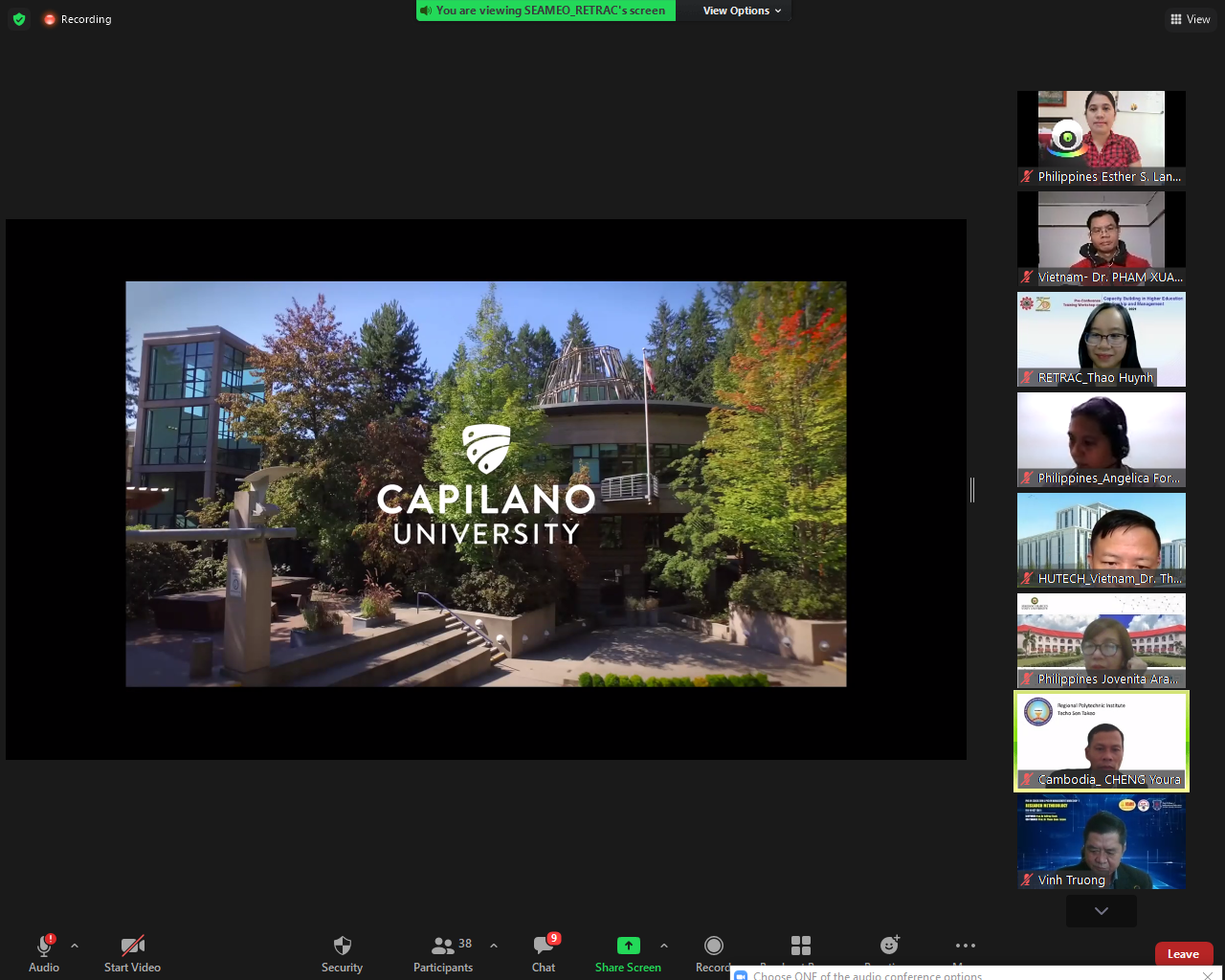Open Breakout Rooms grid icon
Screen dimensions: 1225x980
[801, 946]
